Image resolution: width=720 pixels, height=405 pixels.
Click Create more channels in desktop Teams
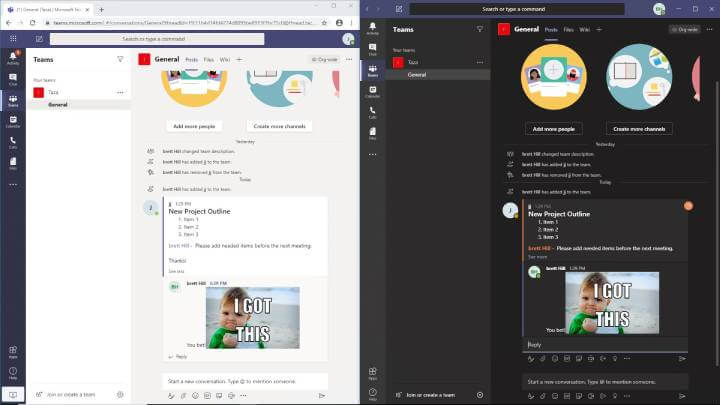639,129
